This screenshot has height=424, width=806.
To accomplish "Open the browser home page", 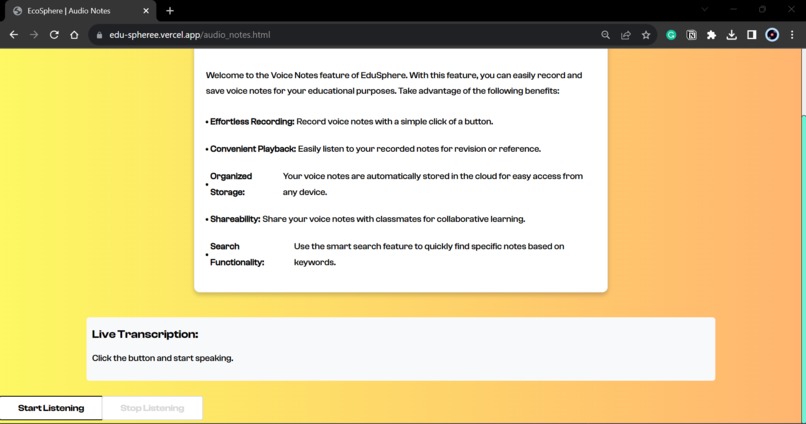I will [x=74, y=35].
